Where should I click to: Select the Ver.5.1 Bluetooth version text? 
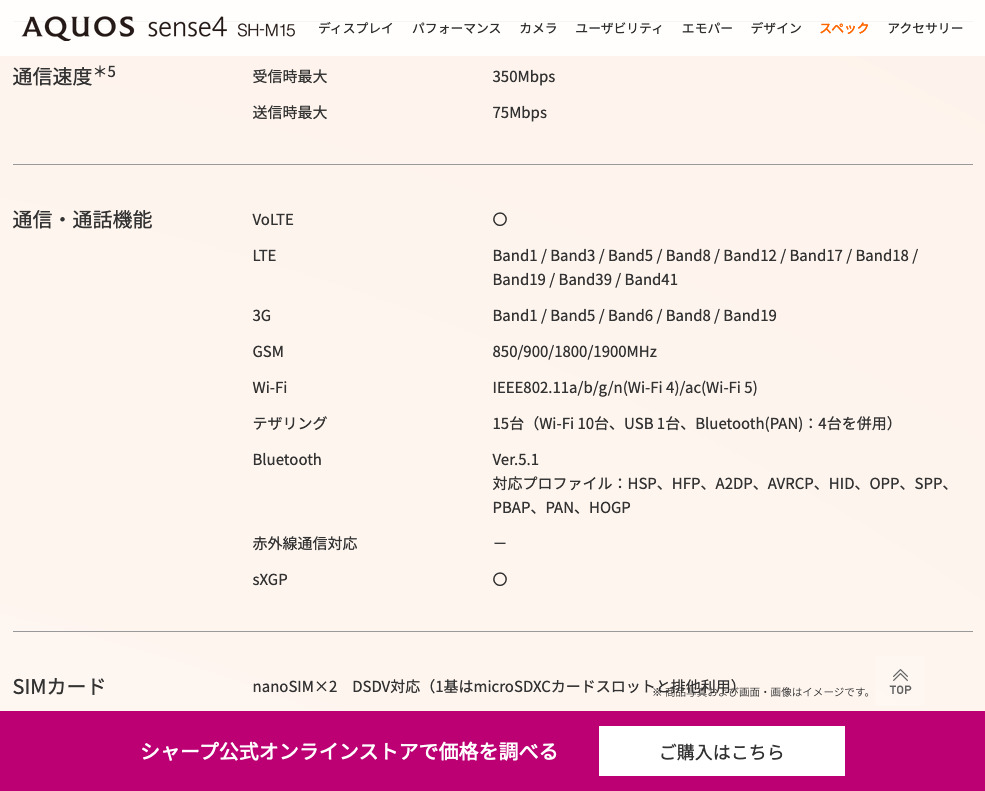(x=515, y=460)
